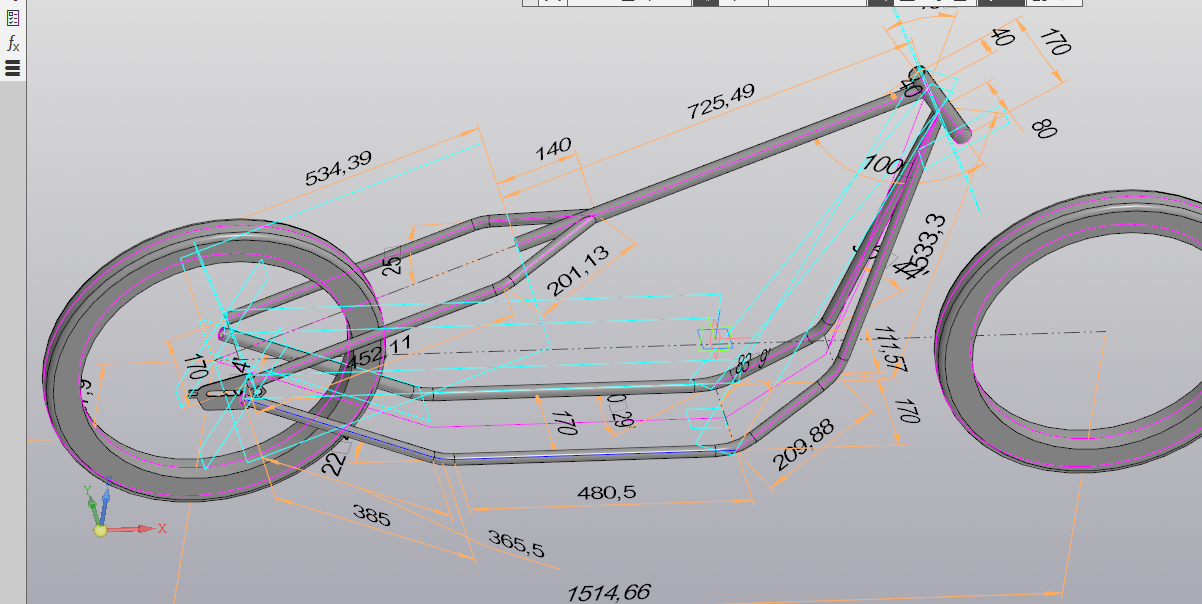Click the 80 dimension at steering head
The height and width of the screenshot is (604, 1202).
pos(1043,128)
